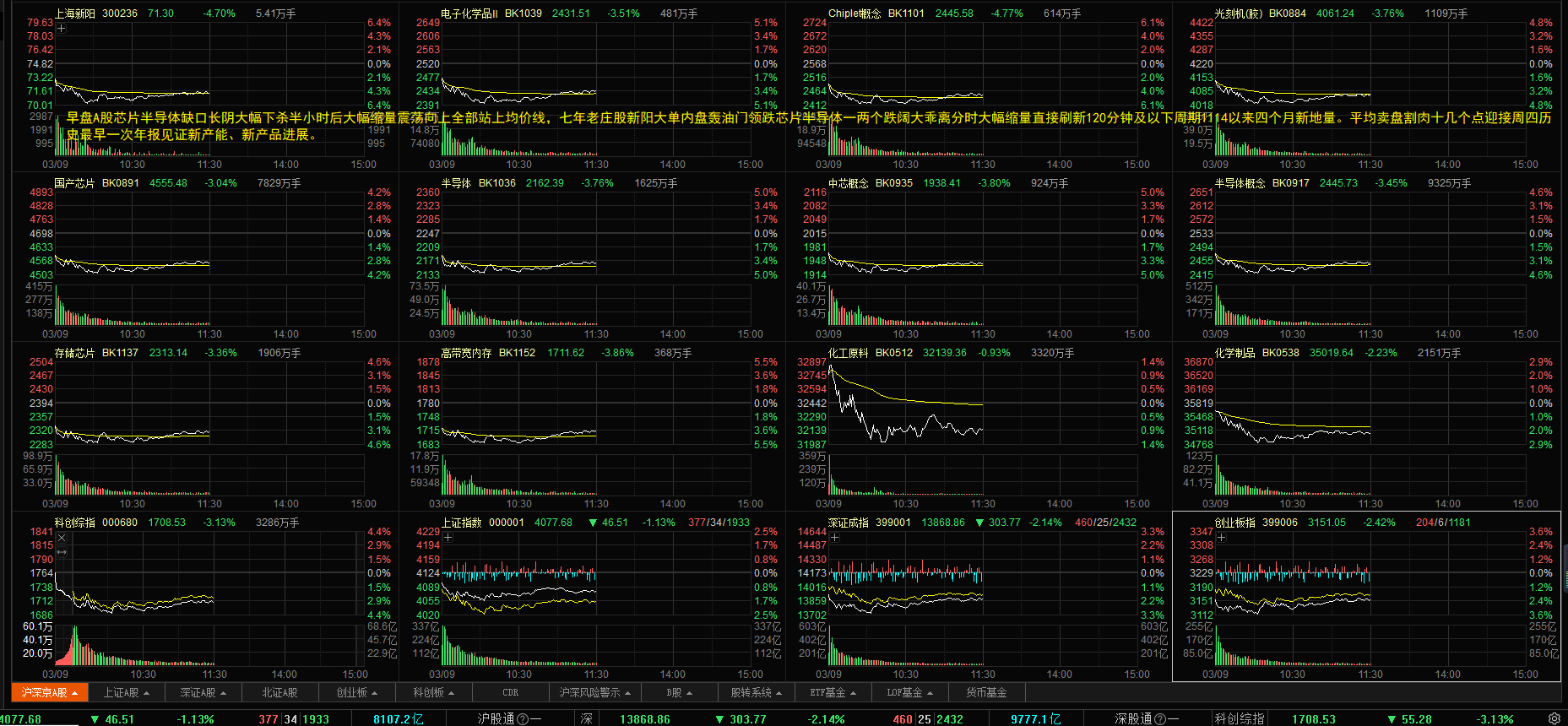Click 1708.53 value in status bar
1568x726 pixels.
coord(1314,719)
